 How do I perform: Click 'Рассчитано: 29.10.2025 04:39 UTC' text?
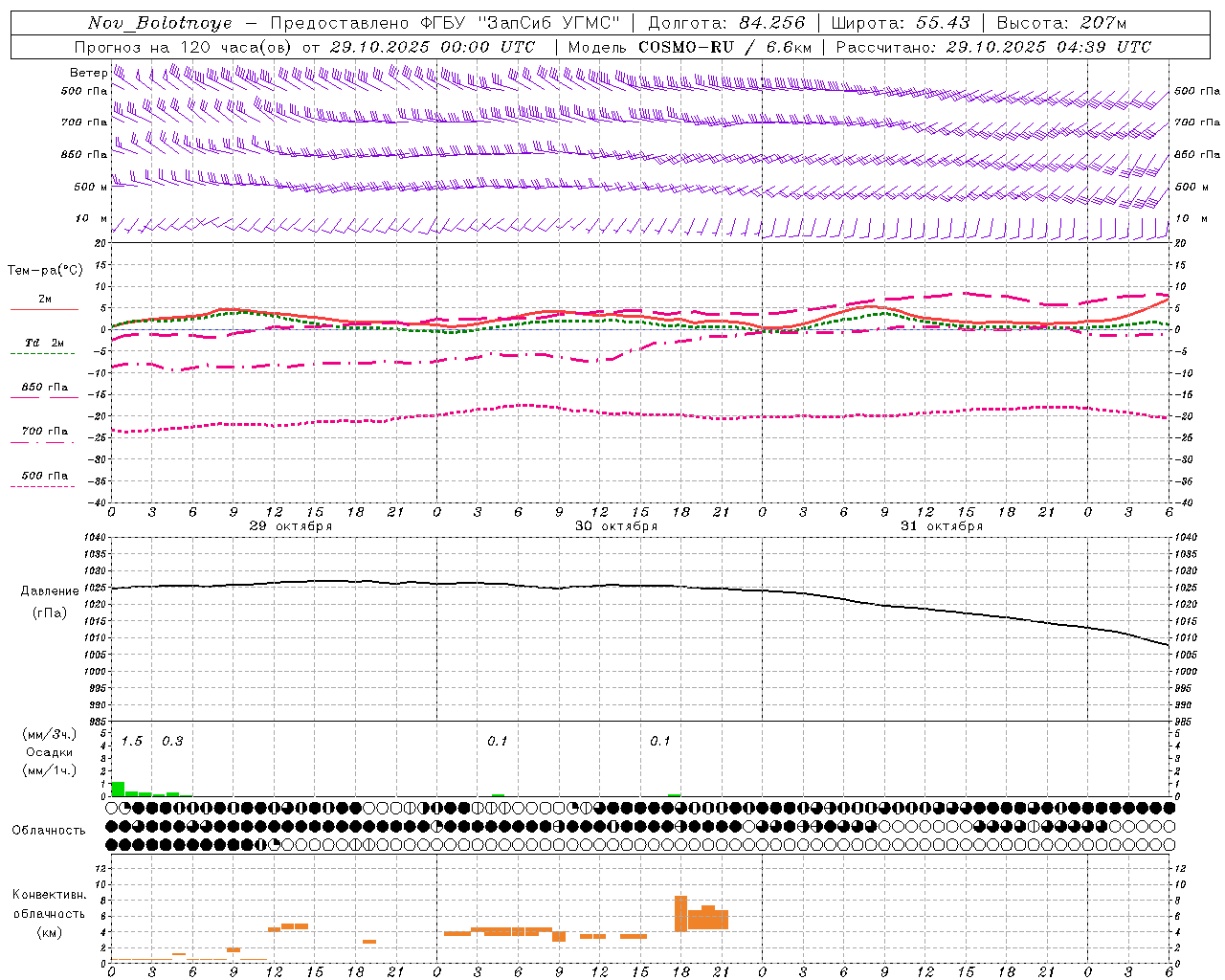993,47
